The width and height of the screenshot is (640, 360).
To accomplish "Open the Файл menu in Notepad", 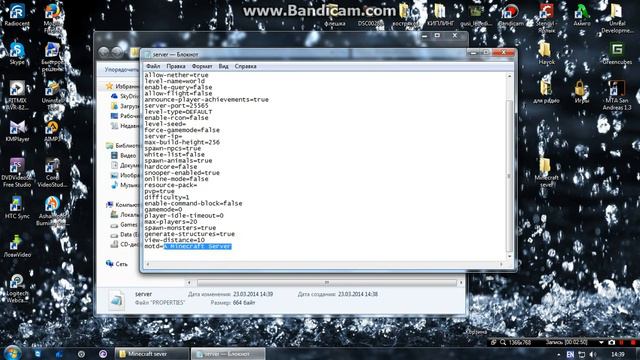I will click(x=153, y=66).
